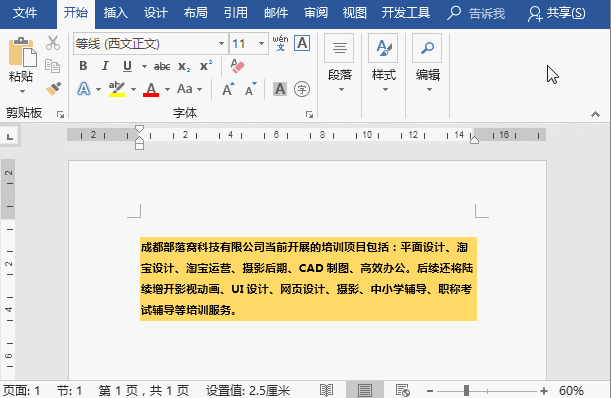Clear all formatting with eraser icon
The height and width of the screenshot is (398, 611).
pos(237,66)
